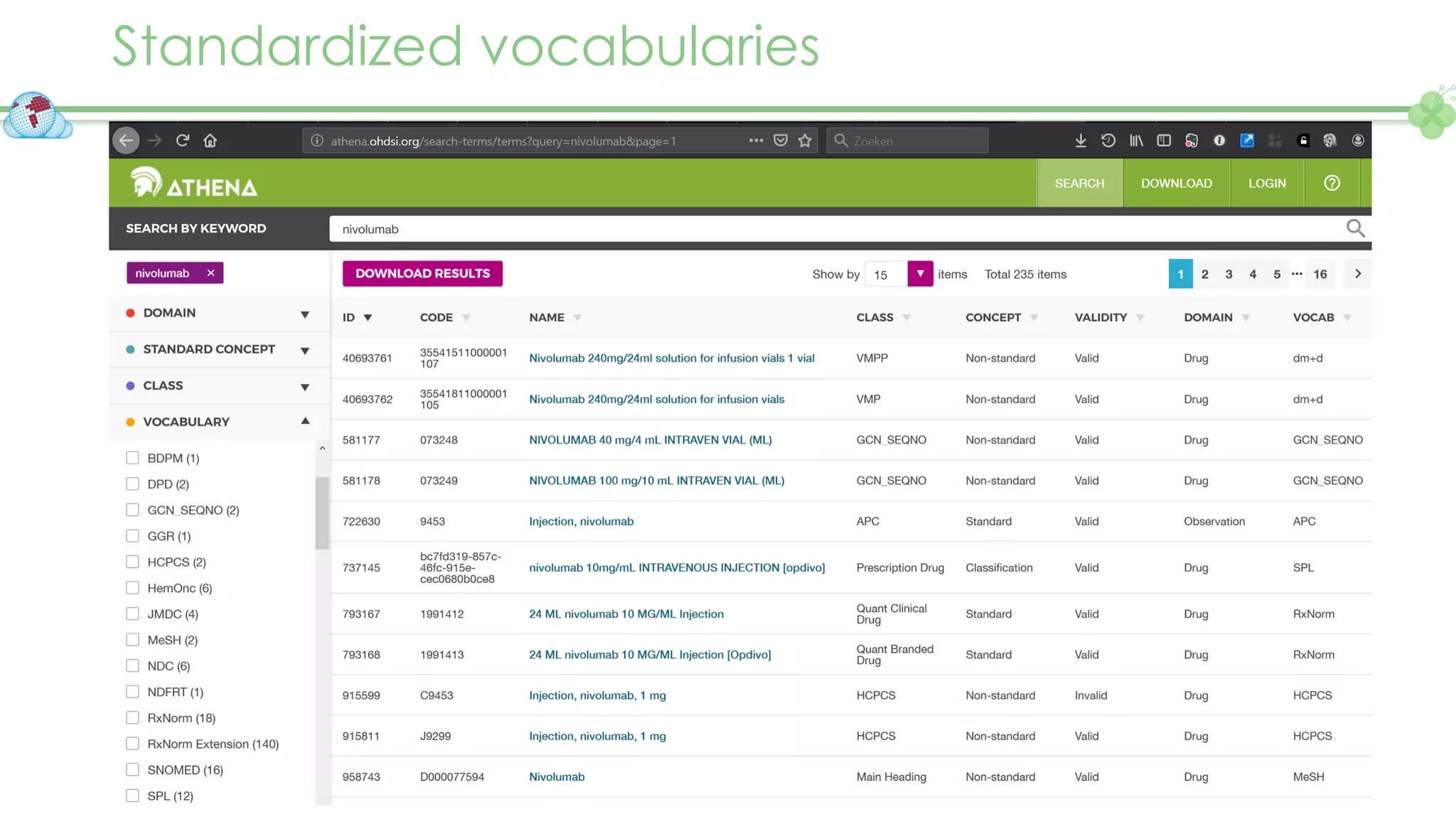Check the RxNorm (18) vocabulary filter
Screen dimensions: 1456x819
pos(132,718)
